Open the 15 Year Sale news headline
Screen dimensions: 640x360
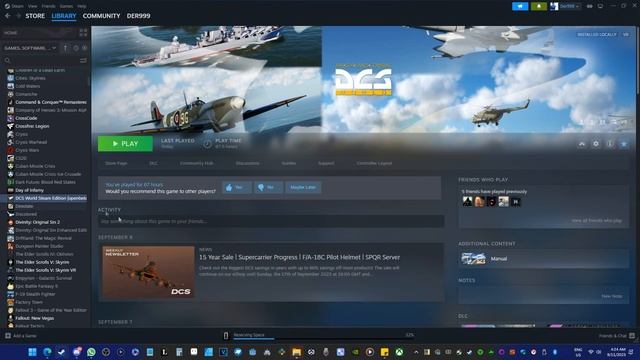299,257
